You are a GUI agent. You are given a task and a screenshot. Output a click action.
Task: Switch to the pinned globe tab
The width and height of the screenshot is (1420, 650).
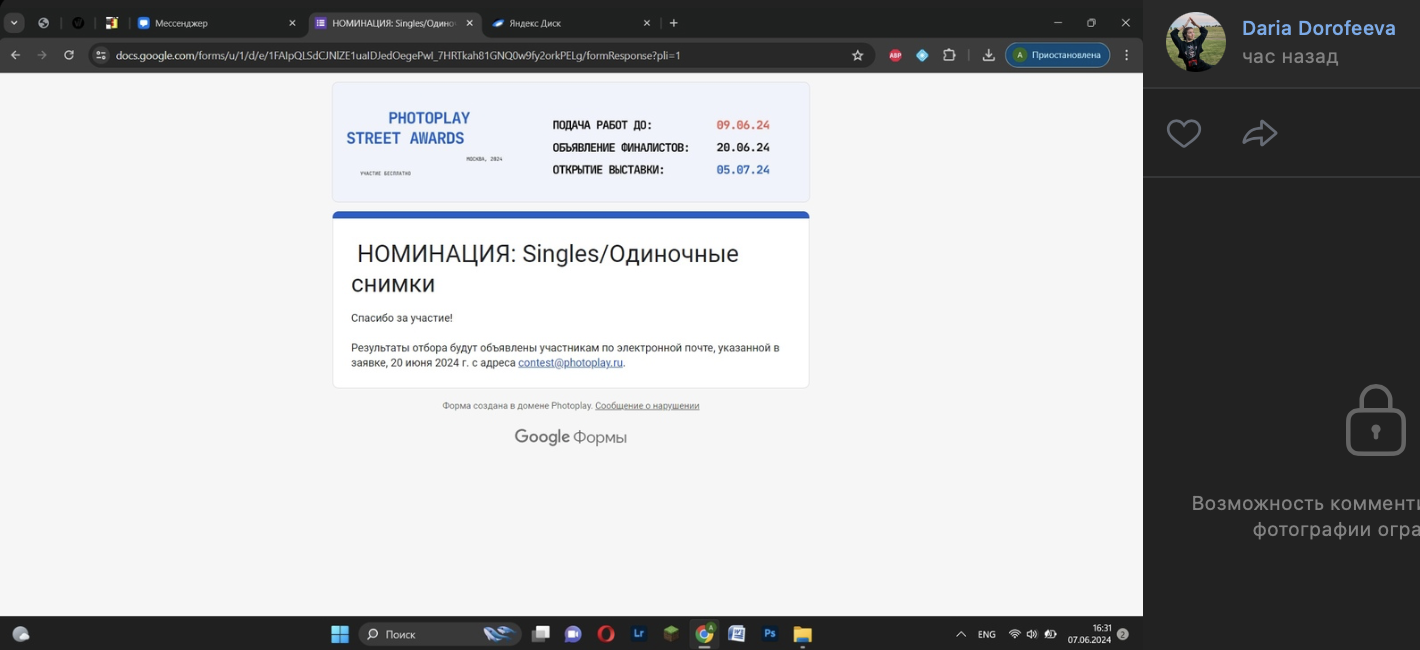click(x=43, y=23)
